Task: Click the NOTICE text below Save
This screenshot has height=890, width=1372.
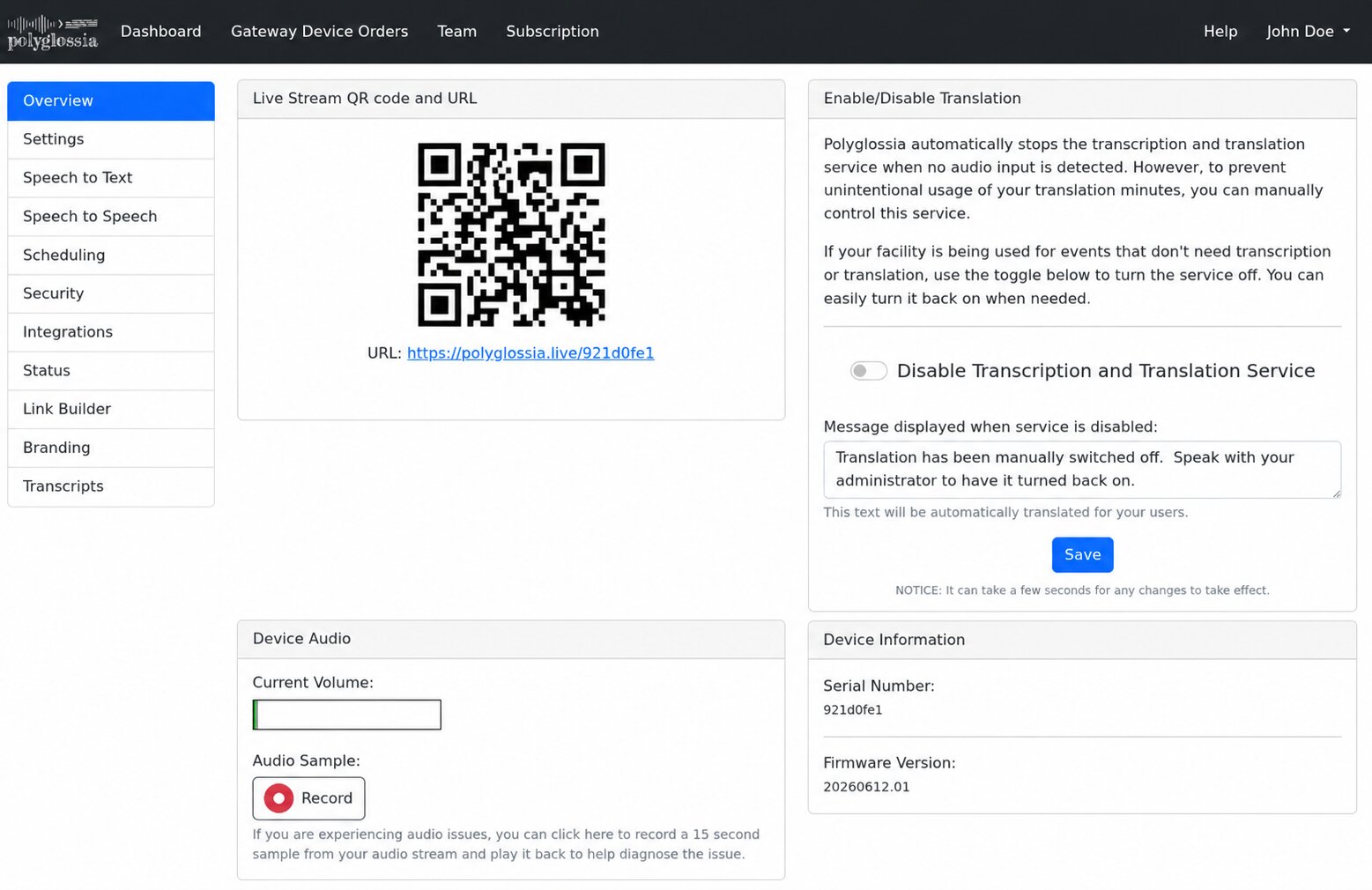Action: [x=1082, y=590]
